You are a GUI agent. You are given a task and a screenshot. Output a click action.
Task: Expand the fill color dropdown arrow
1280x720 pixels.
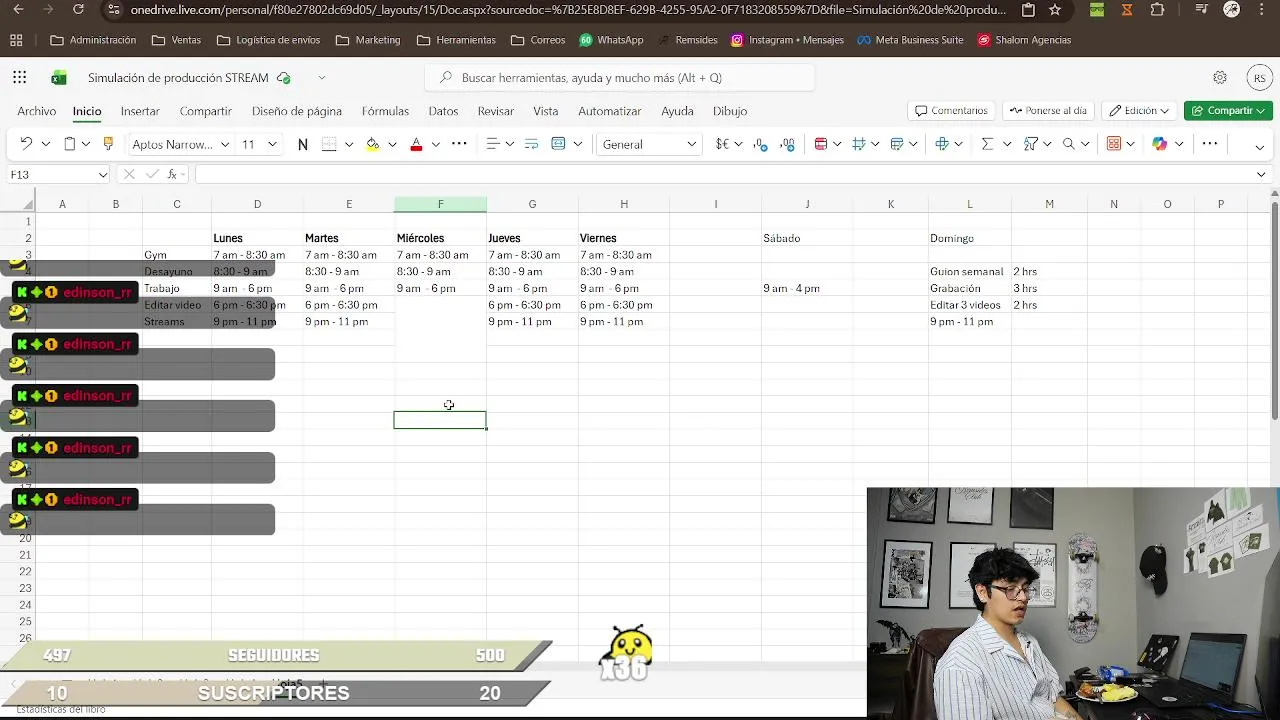click(x=392, y=144)
